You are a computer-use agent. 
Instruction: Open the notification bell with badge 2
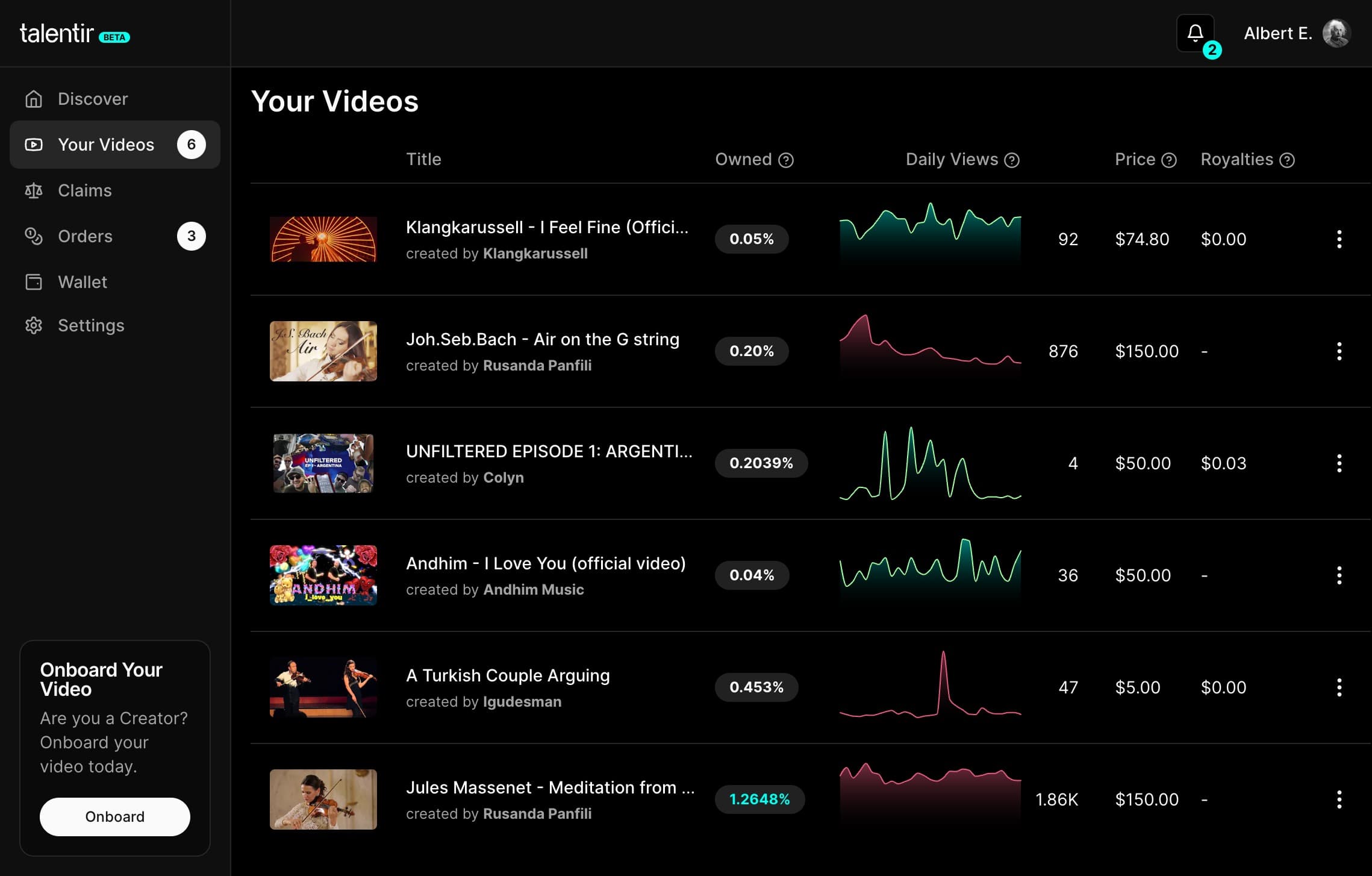click(x=1196, y=33)
